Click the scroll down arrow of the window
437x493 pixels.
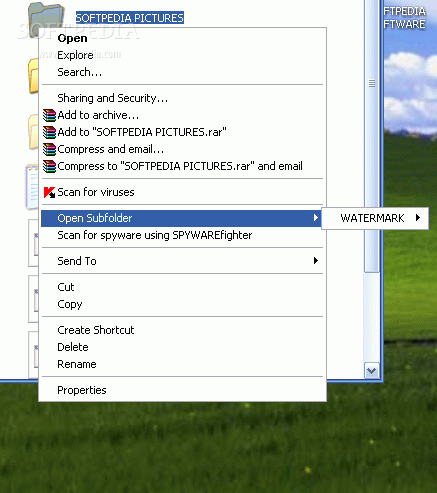pyautogui.click(x=372, y=371)
